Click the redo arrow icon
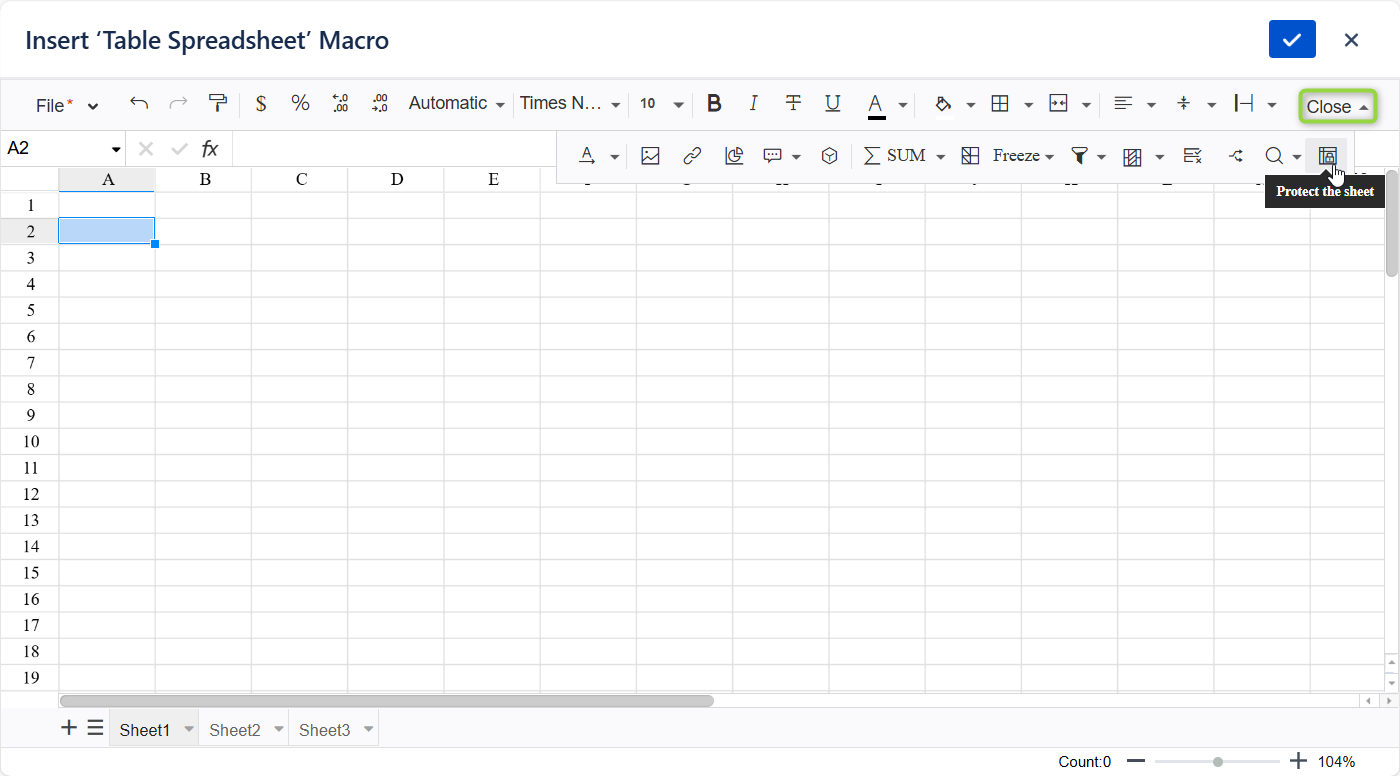 pyautogui.click(x=178, y=104)
